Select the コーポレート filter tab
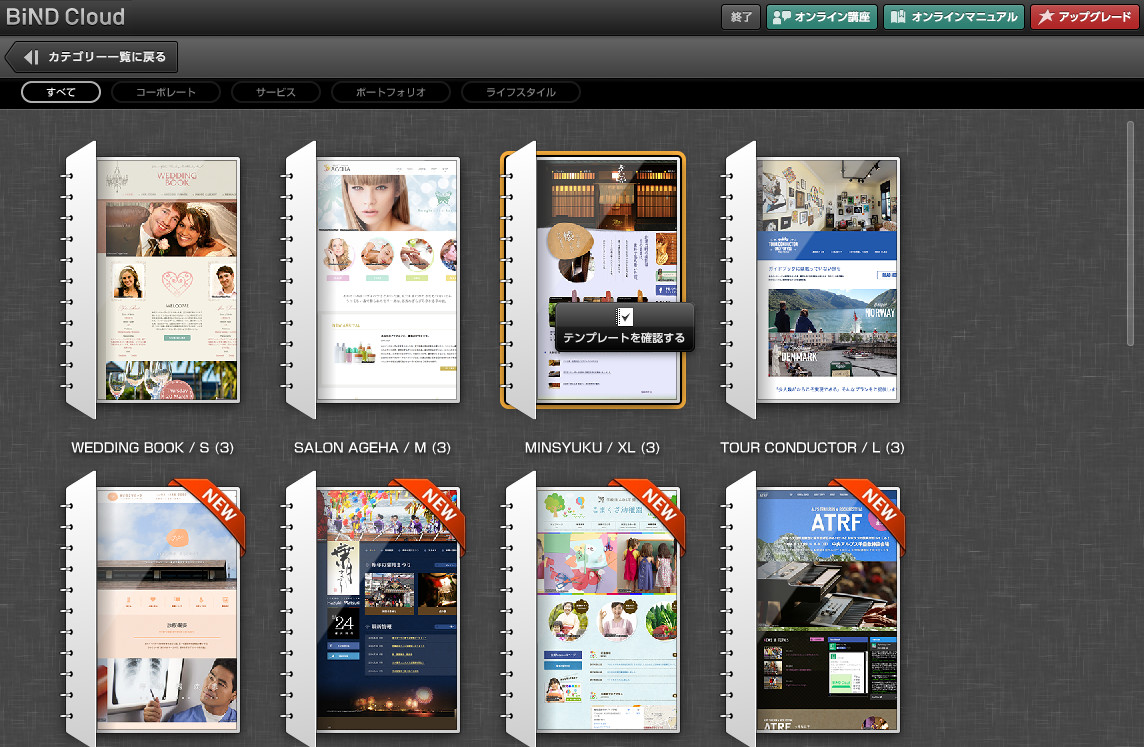 tap(166, 92)
